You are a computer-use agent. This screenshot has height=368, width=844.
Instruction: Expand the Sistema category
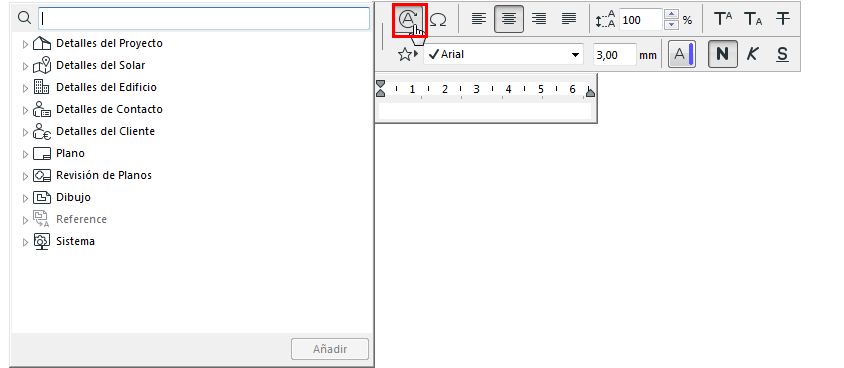pyautogui.click(x=25, y=243)
